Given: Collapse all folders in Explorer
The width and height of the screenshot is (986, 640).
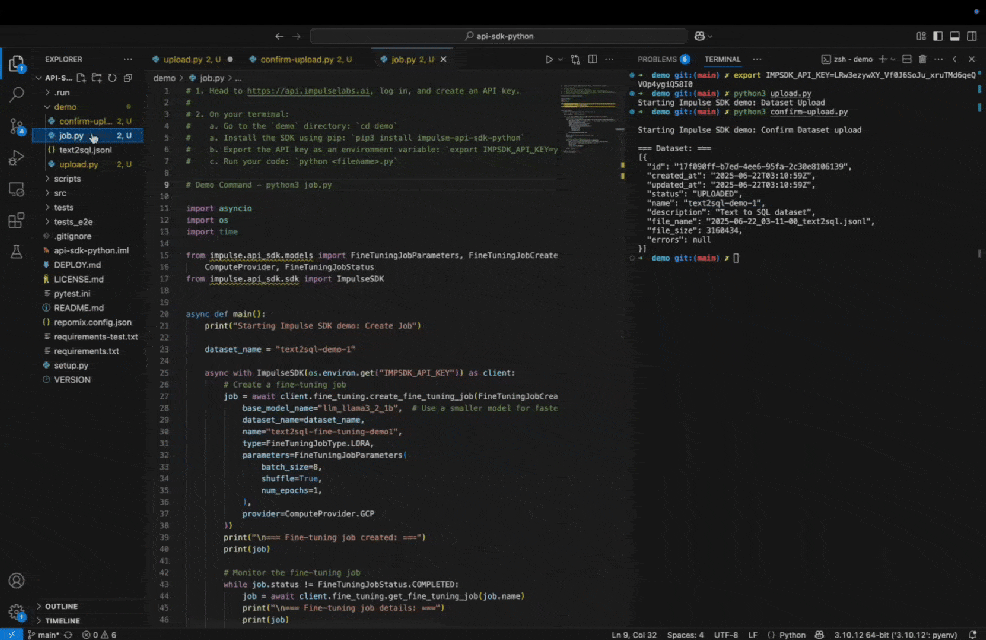Looking at the screenshot, I should (x=128, y=78).
